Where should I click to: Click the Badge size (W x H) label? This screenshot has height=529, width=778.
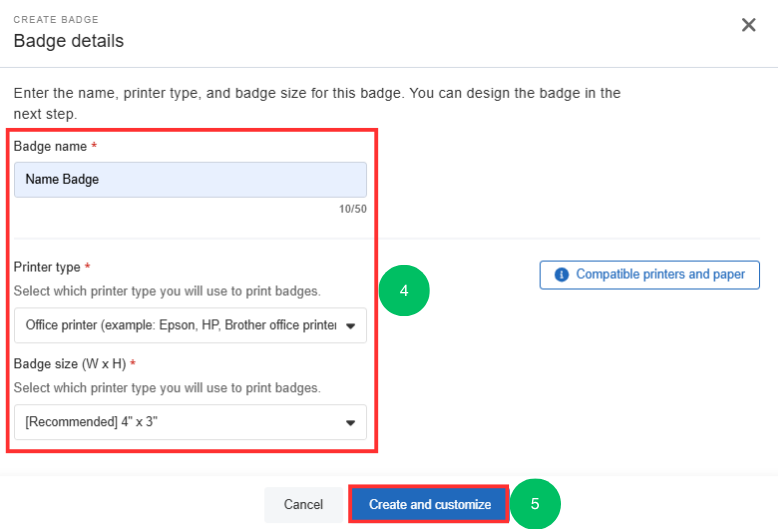(69, 364)
